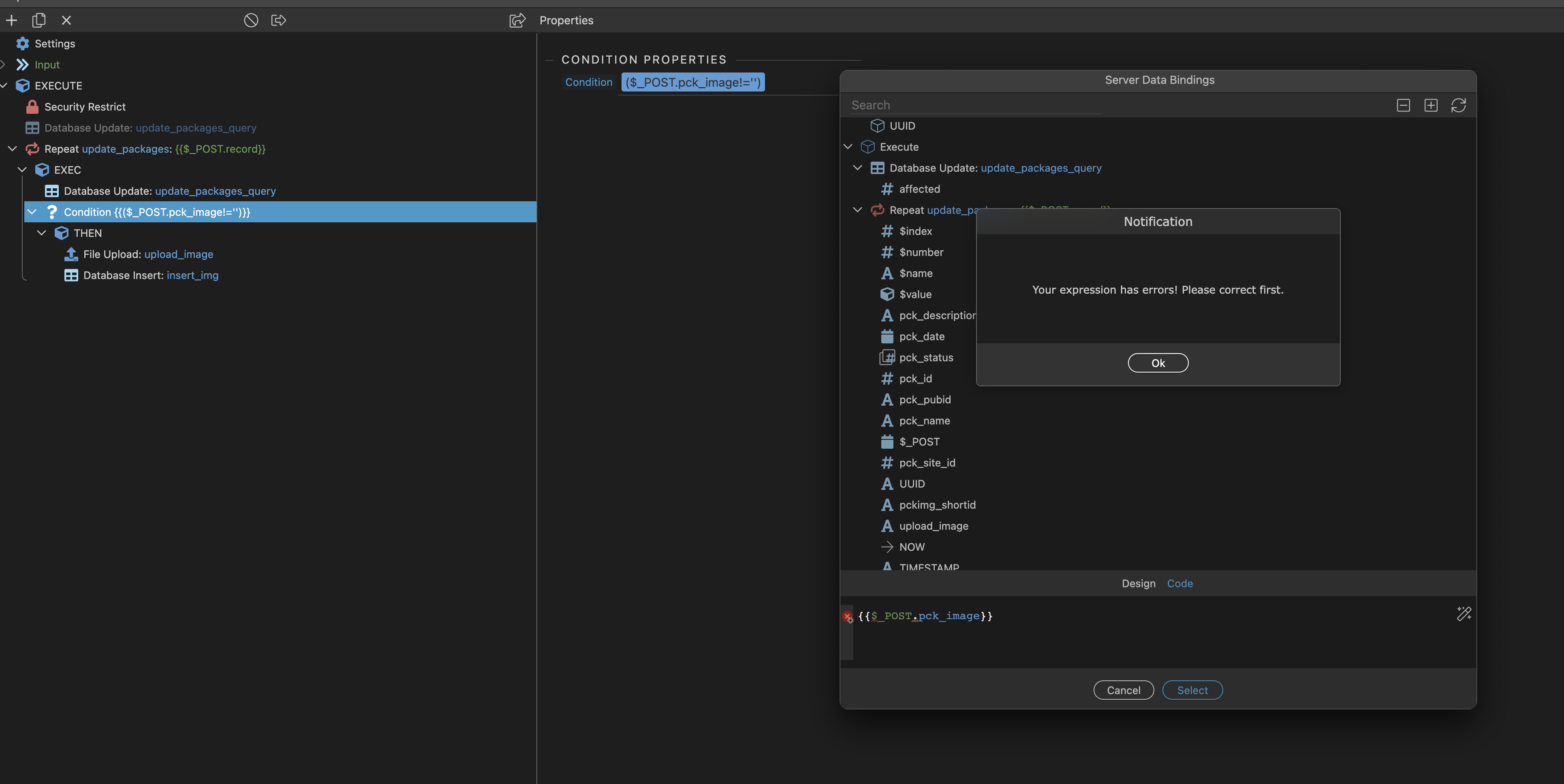Click the export arrow icon in the steps toolbar
1564x784 pixels.
point(279,21)
